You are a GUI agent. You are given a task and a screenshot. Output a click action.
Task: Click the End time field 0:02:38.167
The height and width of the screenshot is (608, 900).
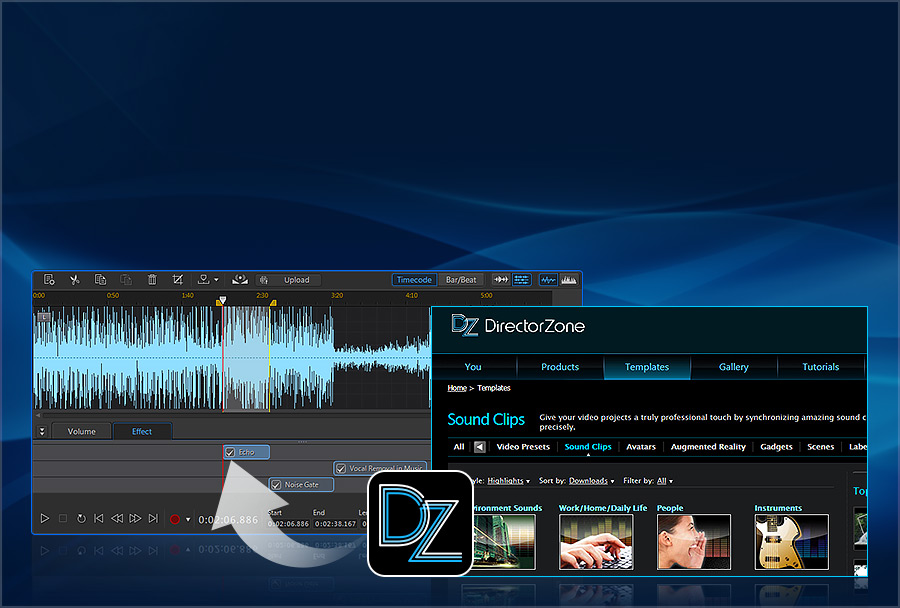336,524
